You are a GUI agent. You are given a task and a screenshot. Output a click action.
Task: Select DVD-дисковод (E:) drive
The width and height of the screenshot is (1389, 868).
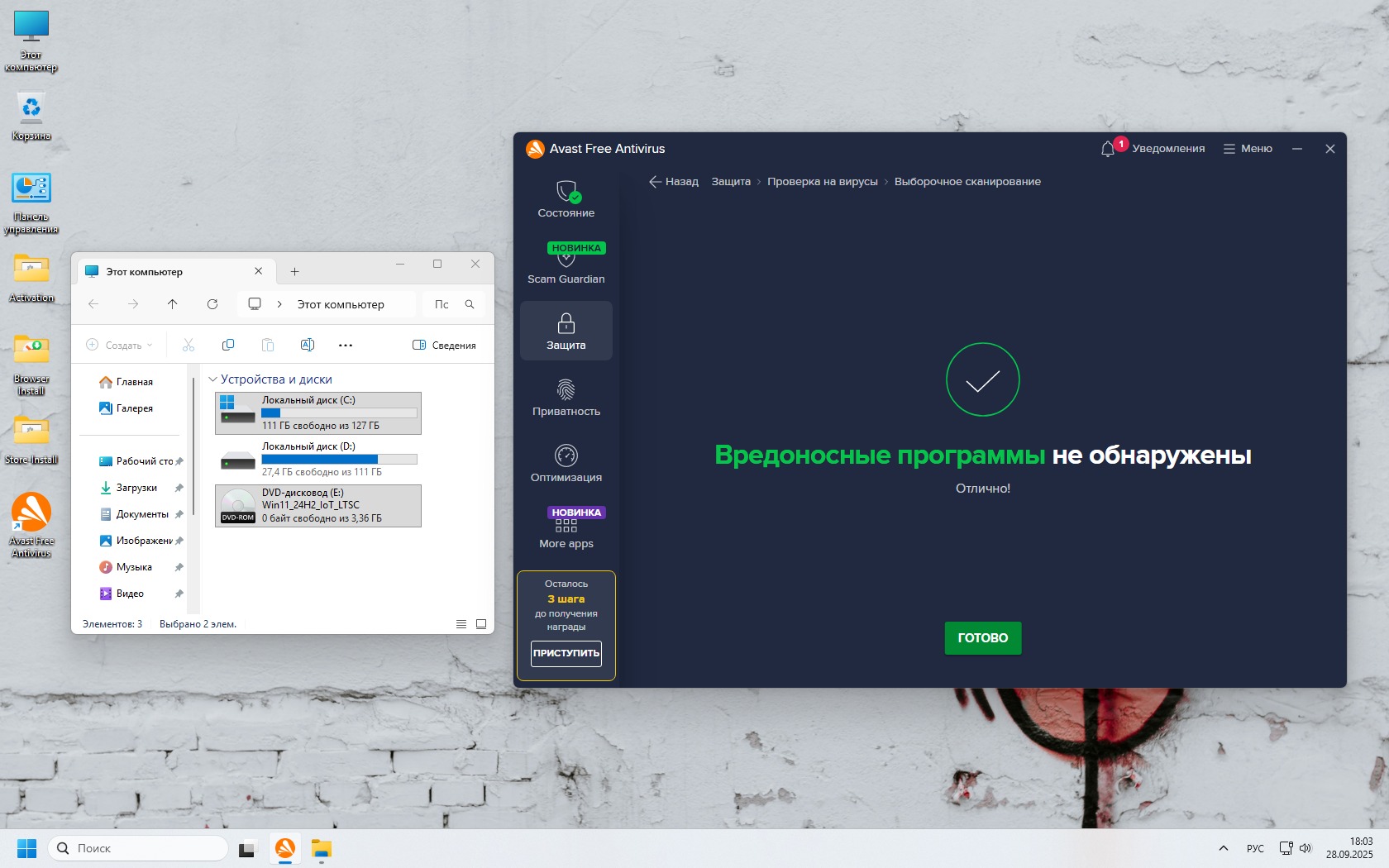pos(318,505)
